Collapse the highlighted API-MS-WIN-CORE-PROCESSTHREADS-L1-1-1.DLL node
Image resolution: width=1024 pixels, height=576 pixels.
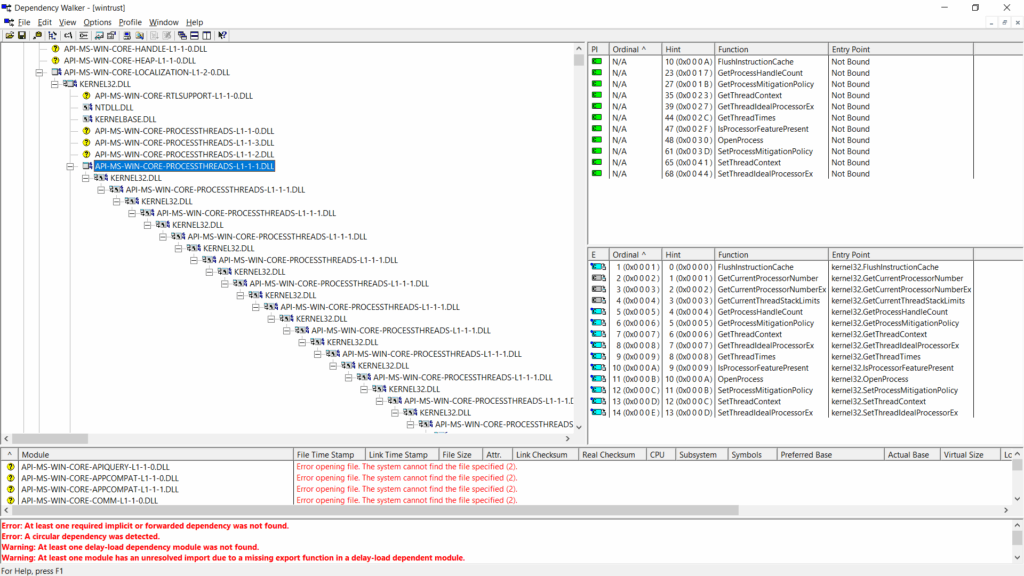(70, 166)
